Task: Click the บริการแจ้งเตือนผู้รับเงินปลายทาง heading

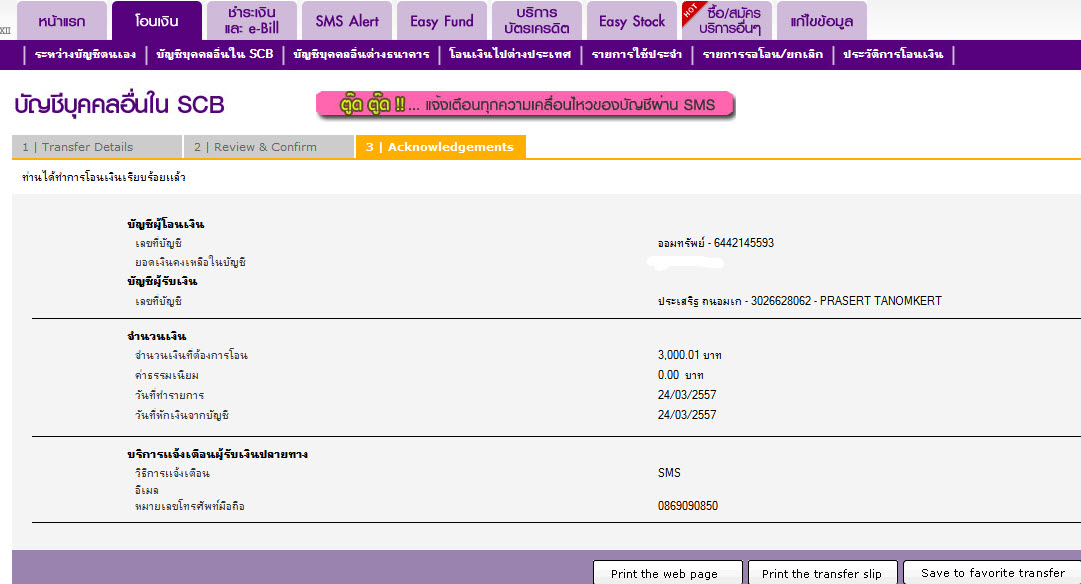Action: [217, 454]
